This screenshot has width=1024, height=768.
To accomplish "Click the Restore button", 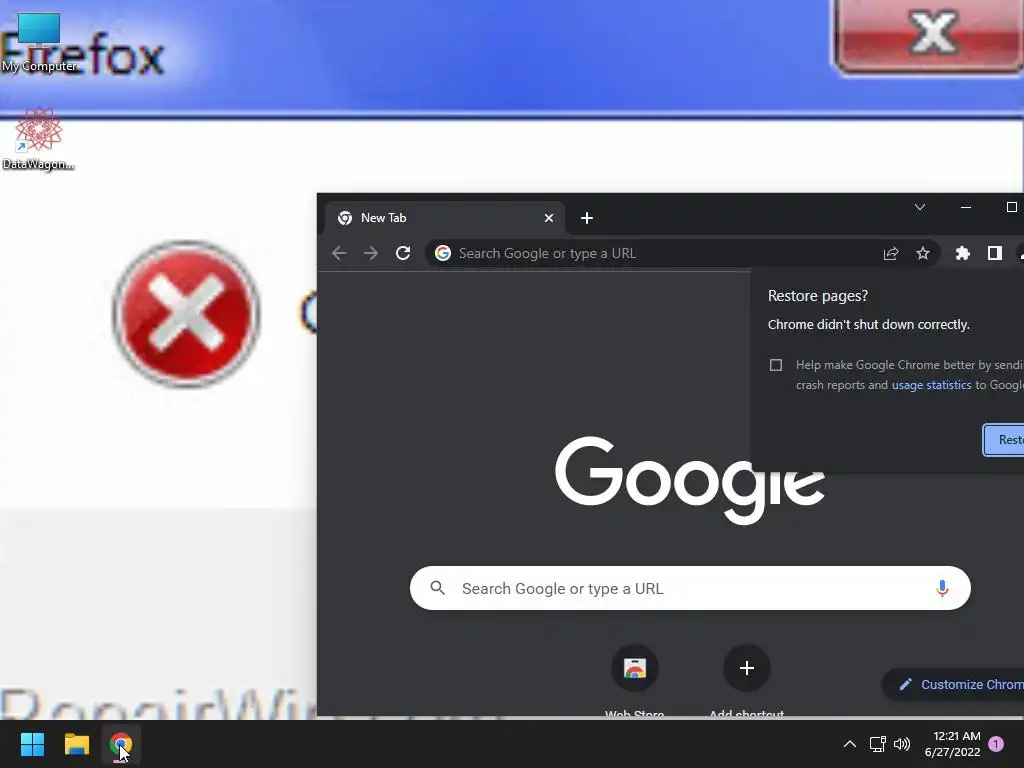I will (1004, 440).
